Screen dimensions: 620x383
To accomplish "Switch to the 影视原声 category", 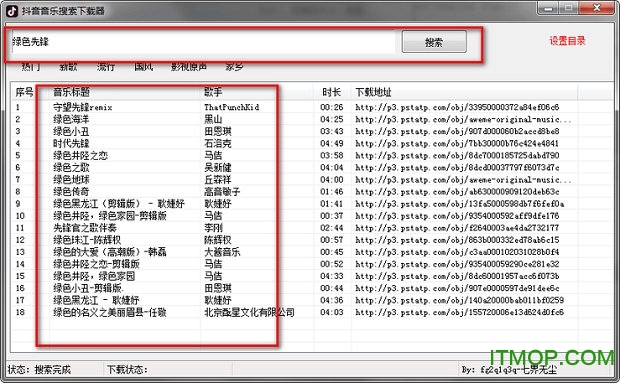I will pyautogui.click(x=189, y=67).
